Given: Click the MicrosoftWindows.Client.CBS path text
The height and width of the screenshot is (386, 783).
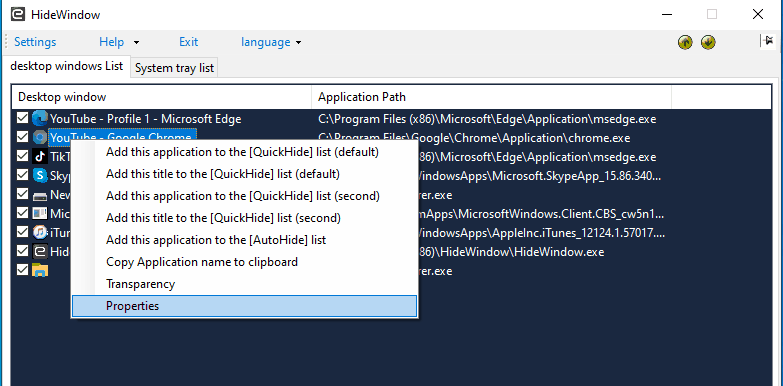Looking at the screenshot, I should (x=542, y=214).
